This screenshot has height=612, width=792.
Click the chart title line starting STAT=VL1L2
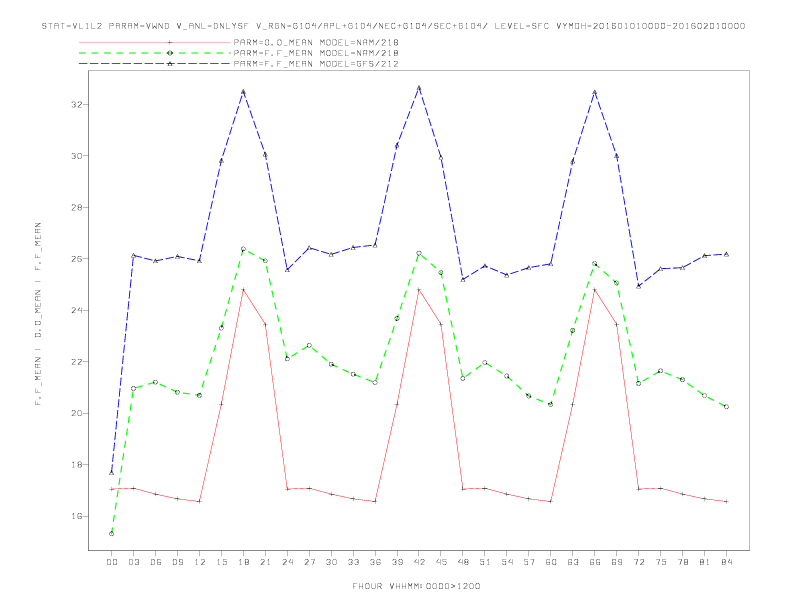pos(393,26)
